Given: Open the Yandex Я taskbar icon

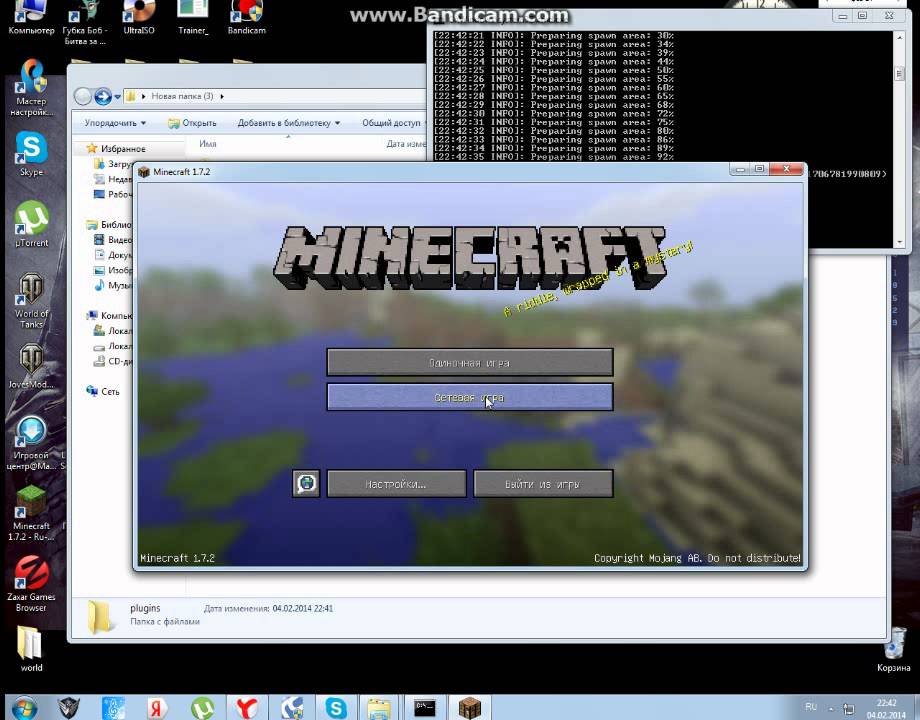Looking at the screenshot, I should (157, 708).
